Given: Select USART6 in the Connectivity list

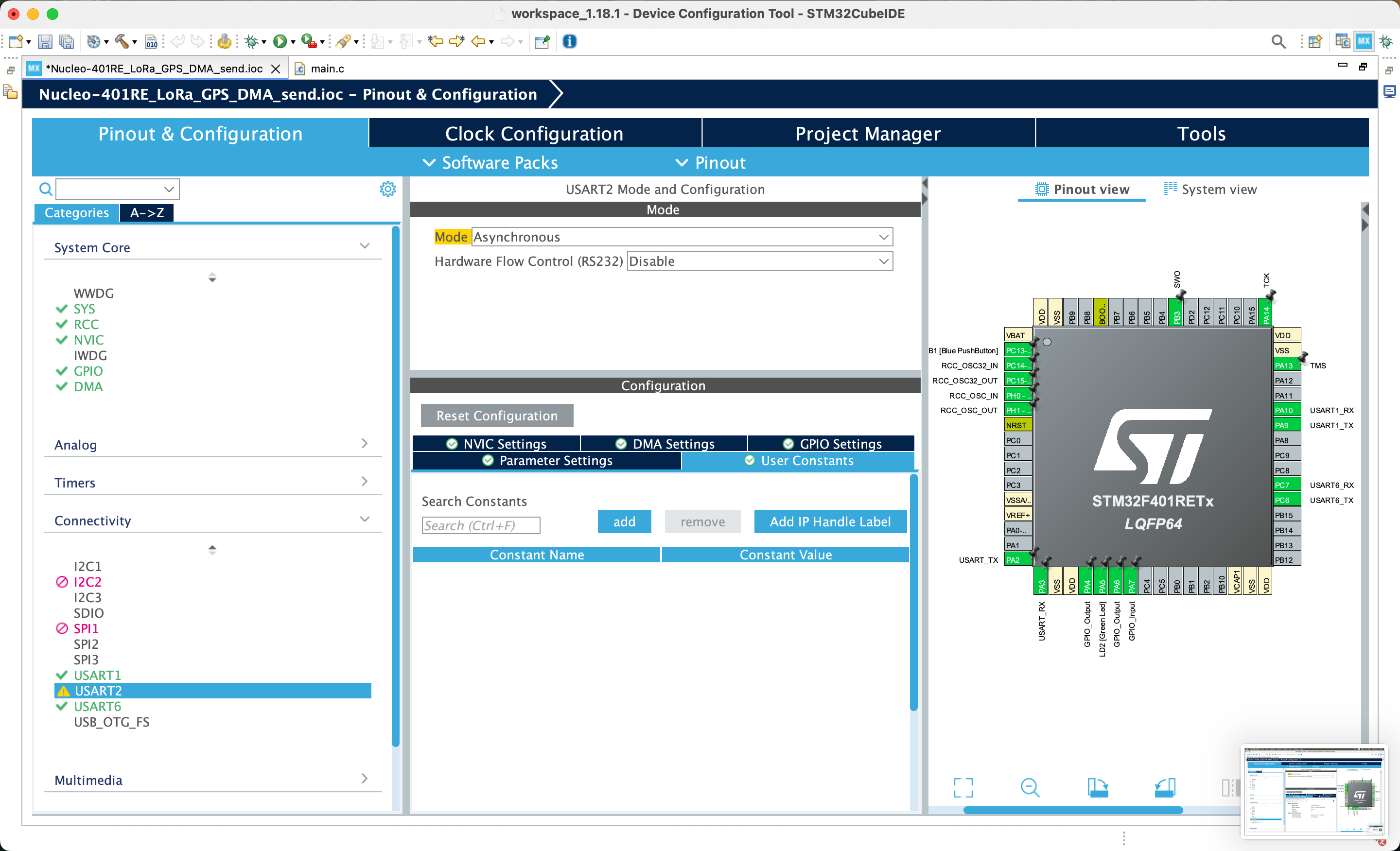Looking at the screenshot, I should point(97,706).
